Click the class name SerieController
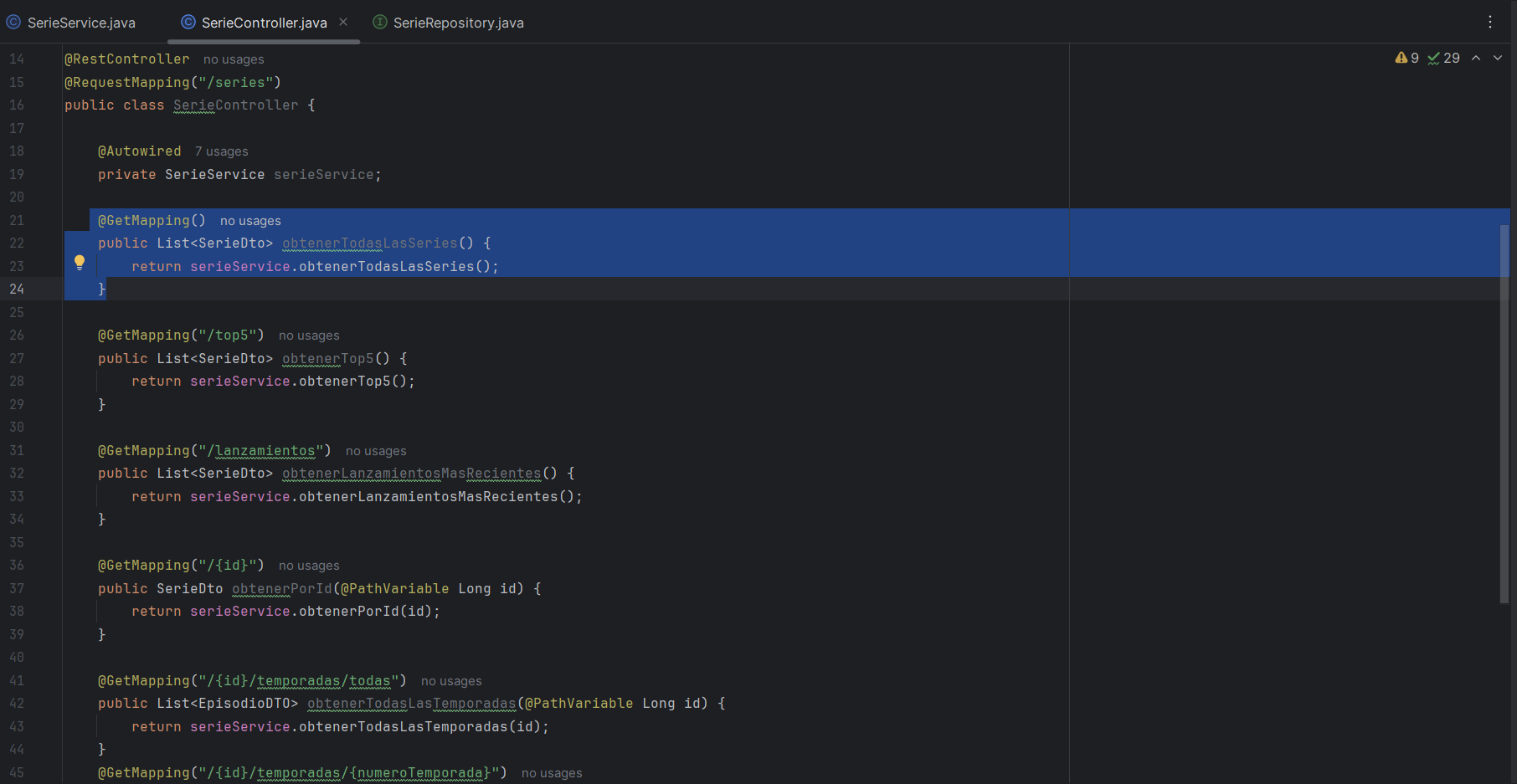Viewport: 1517px width, 784px height. (236, 105)
